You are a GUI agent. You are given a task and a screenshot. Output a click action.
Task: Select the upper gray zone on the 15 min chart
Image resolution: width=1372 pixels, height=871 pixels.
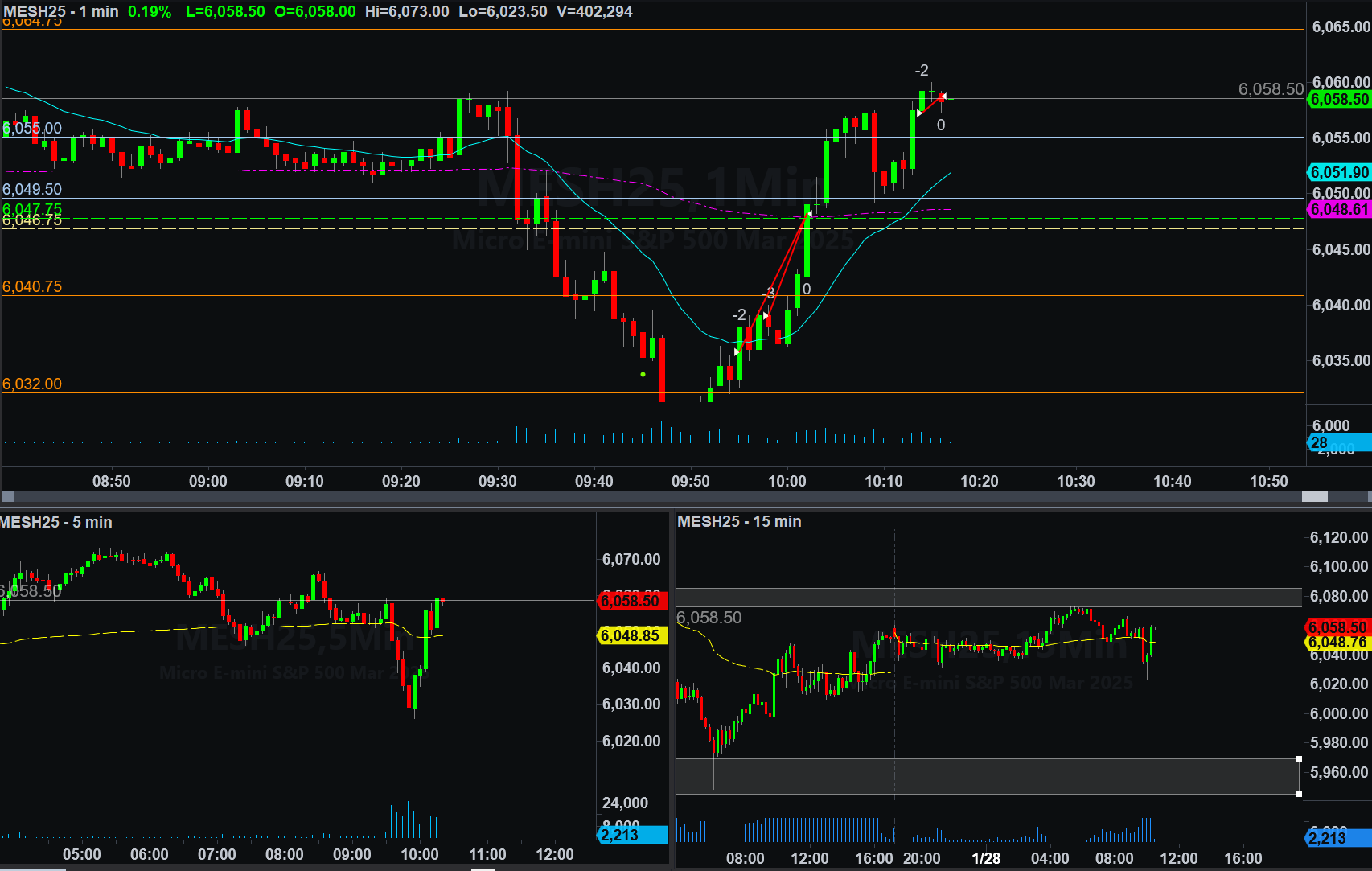(x=988, y=597)
